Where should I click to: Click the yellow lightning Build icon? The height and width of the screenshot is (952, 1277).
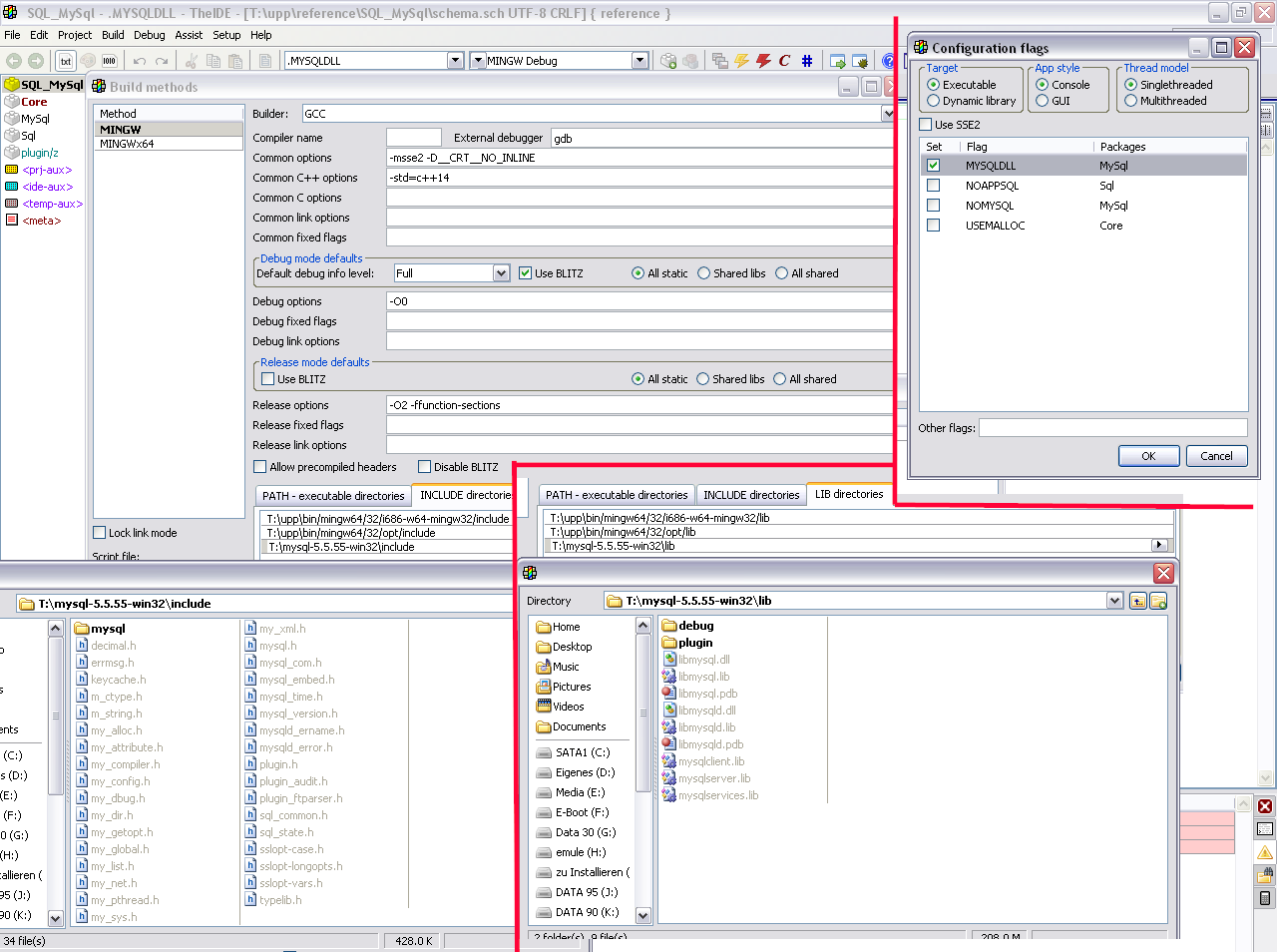pos(741,61)
